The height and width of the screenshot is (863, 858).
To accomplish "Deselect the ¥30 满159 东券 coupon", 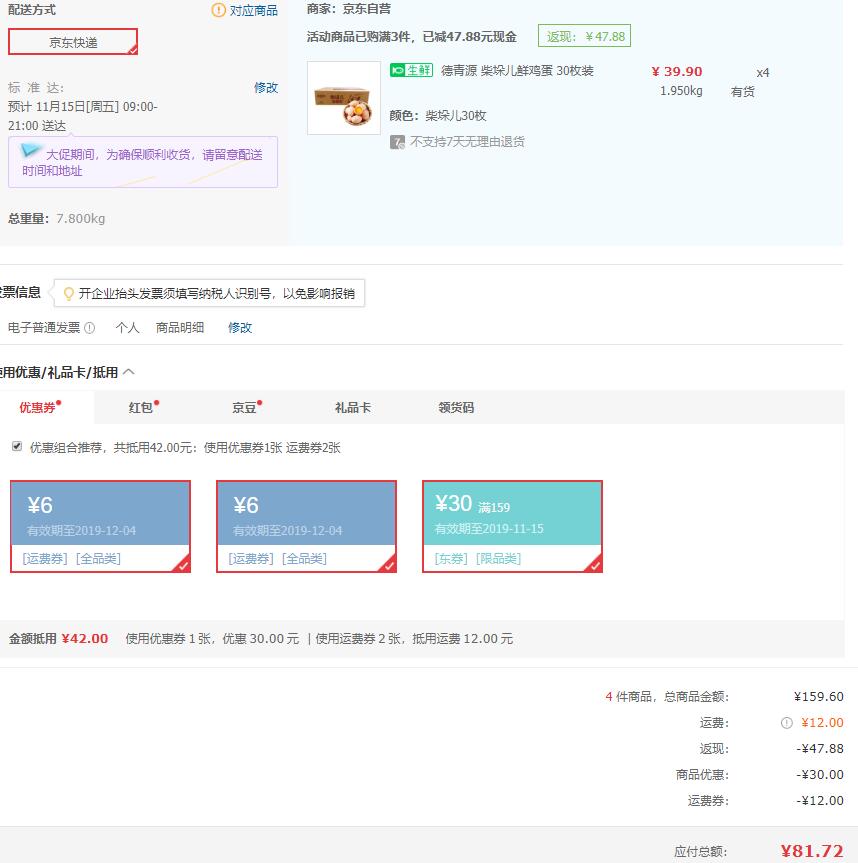I will point(512,526).
